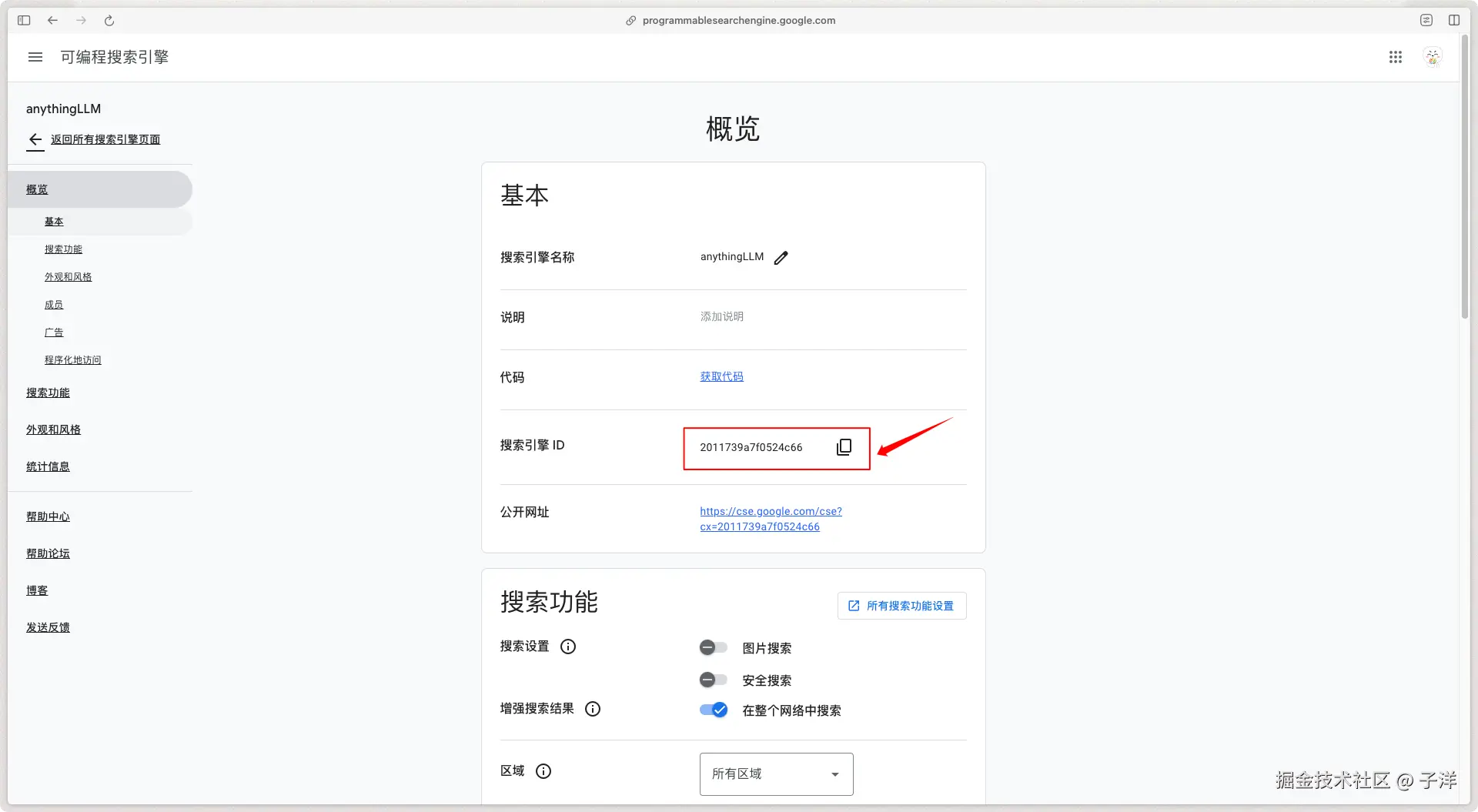
Task: Toggle the browser sidebar panel icon
Action: tap(24, 21)
